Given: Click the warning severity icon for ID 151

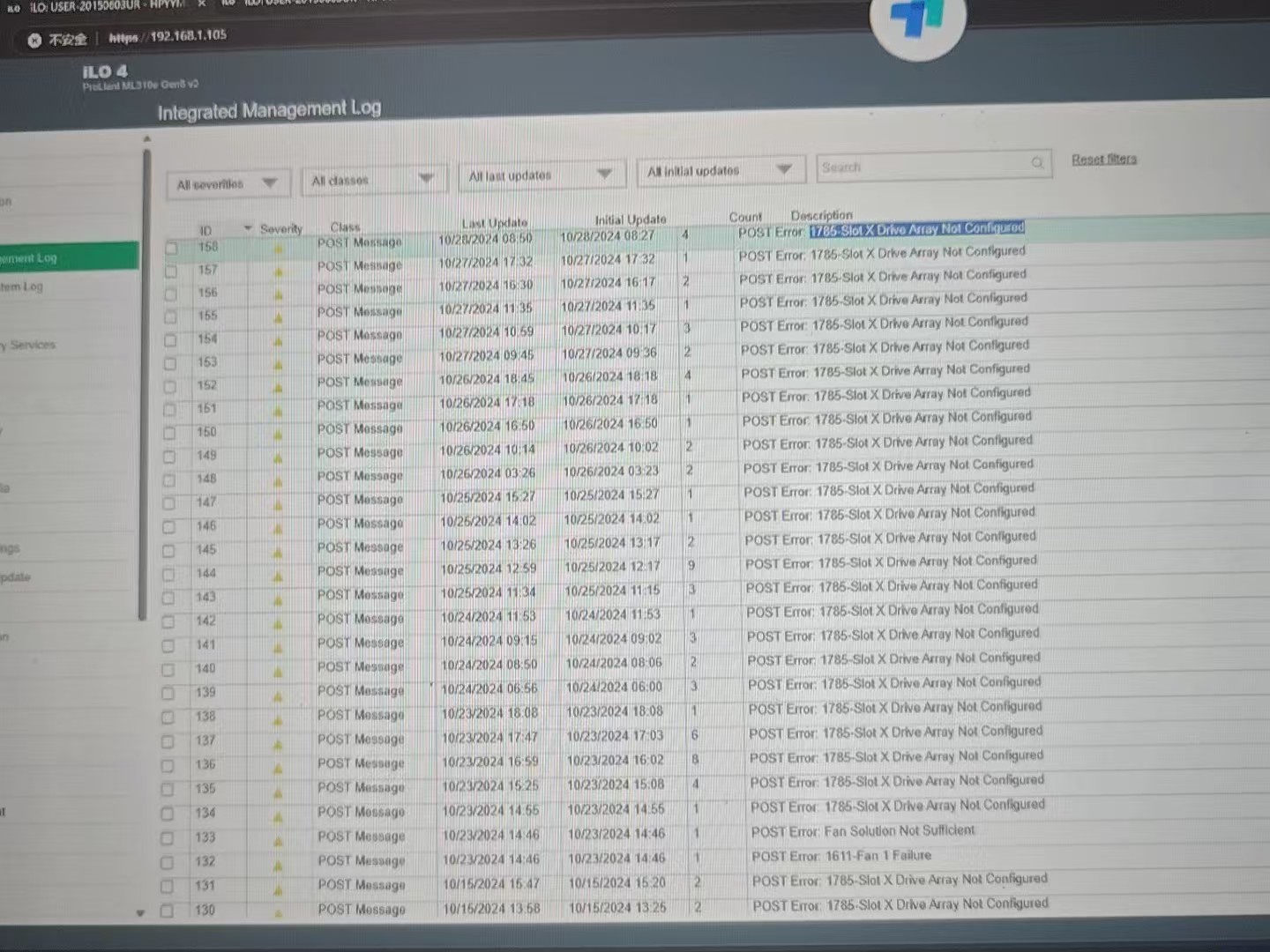Looking at the screenshot, I should [279, 411].
